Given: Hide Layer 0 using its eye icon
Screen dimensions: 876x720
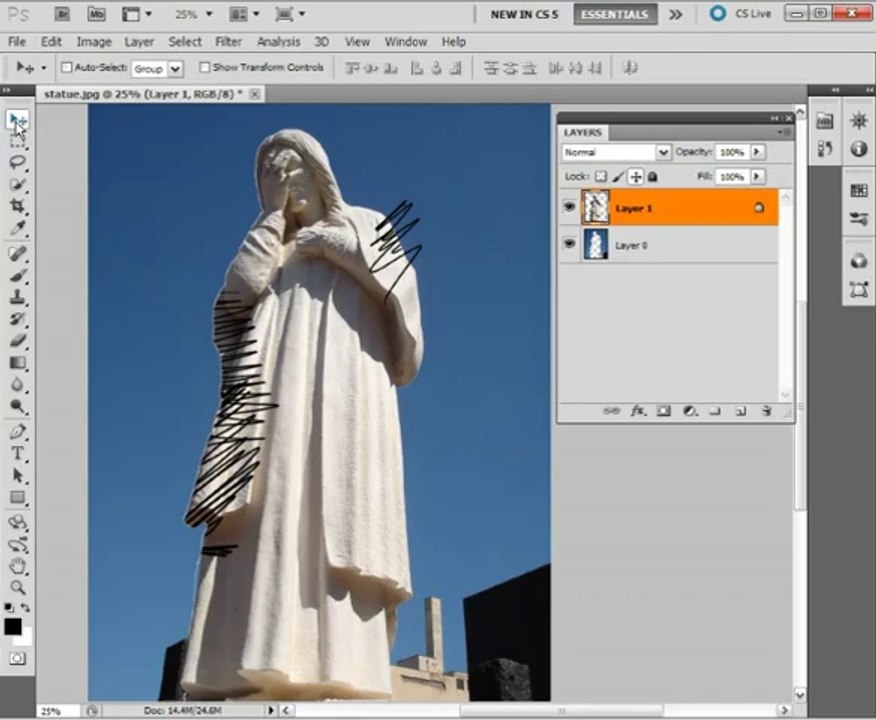Looking at the screenshot, I should [x=570, y=245].
